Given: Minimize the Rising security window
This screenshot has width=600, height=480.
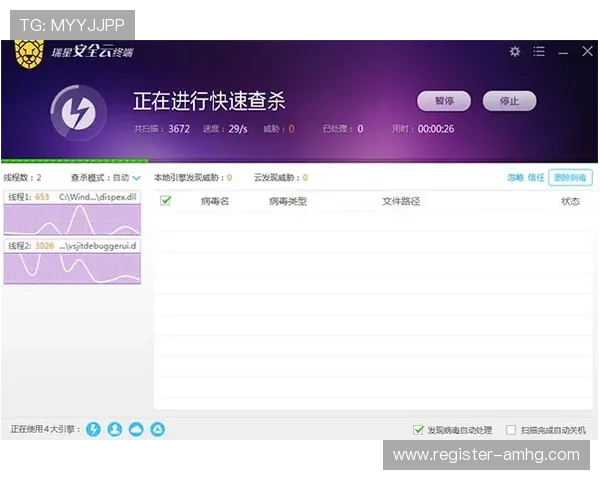Looking at the screenshot, I should pyautogui.click(x=563, y=53).
